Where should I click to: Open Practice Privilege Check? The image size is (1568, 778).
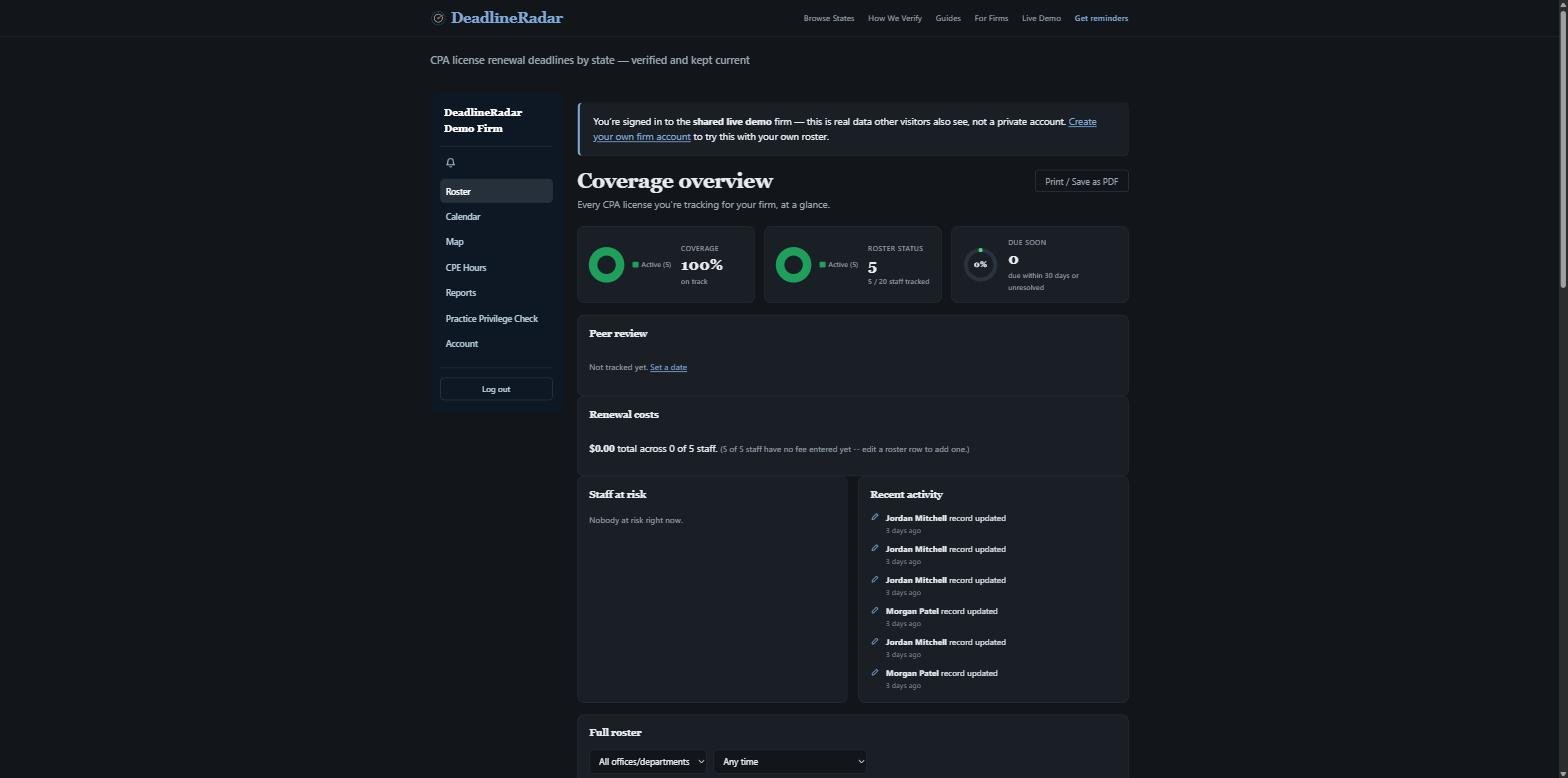coord(496,319)
